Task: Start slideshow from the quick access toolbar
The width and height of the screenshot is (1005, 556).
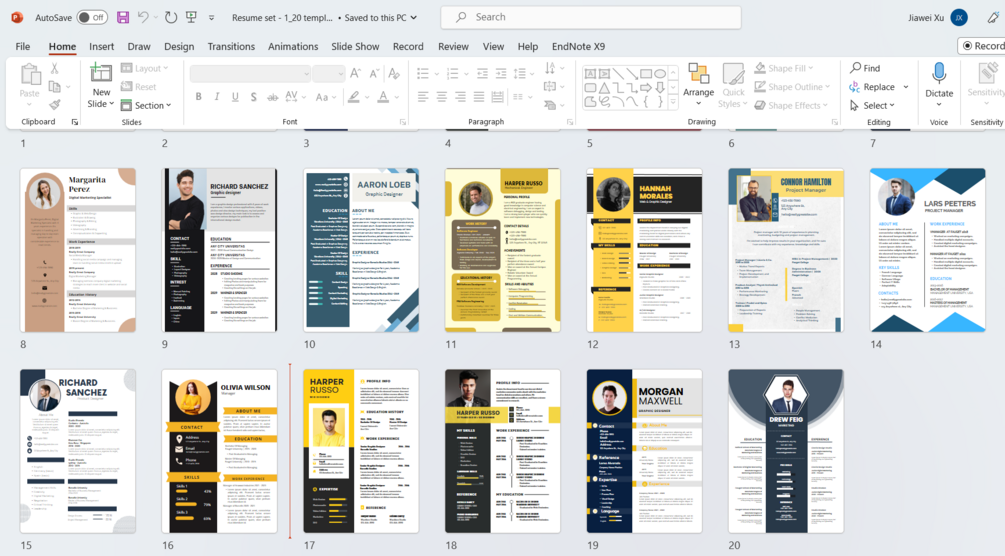Action: click(191, 17)
